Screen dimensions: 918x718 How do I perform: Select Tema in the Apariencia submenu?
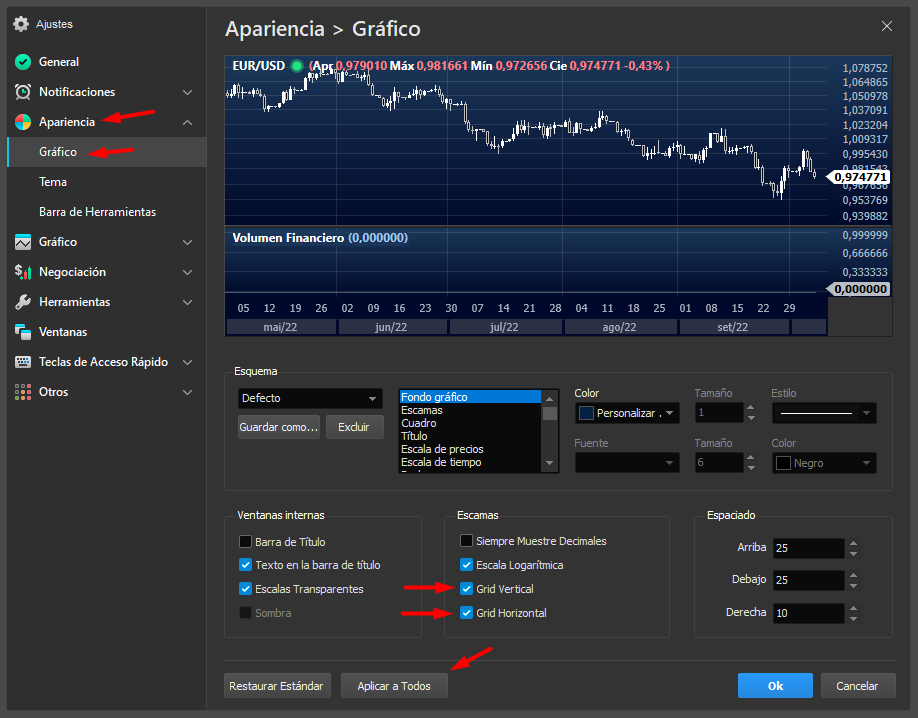53,182
